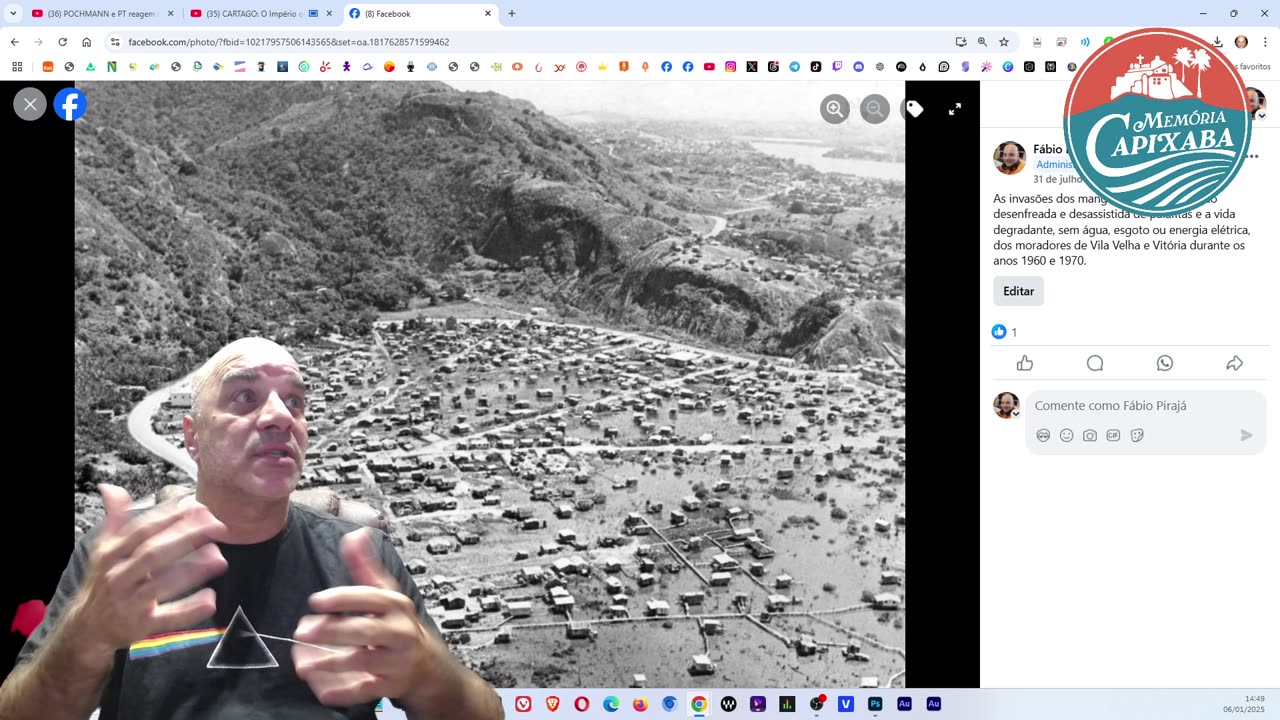Screen dimensions: 1280x720
Task: Open a new browser tab
Action: pyautogui.click(x=512, y=14)
